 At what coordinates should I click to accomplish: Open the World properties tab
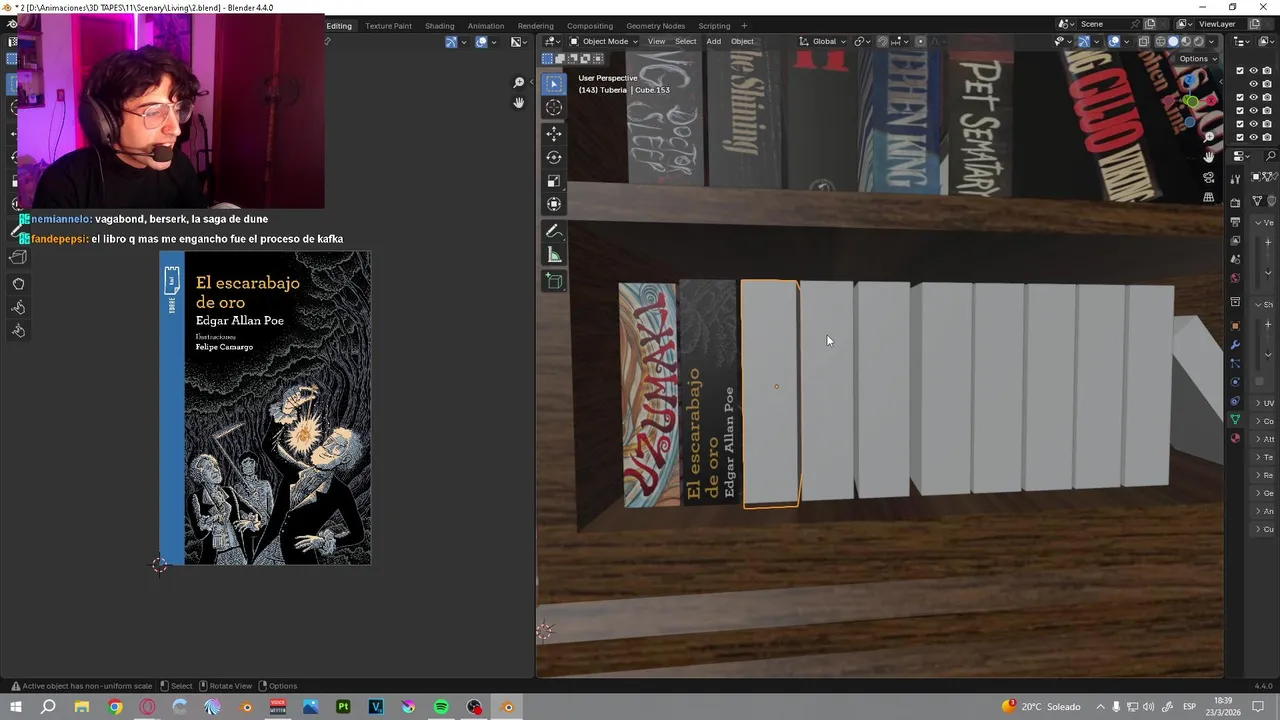1236,278
